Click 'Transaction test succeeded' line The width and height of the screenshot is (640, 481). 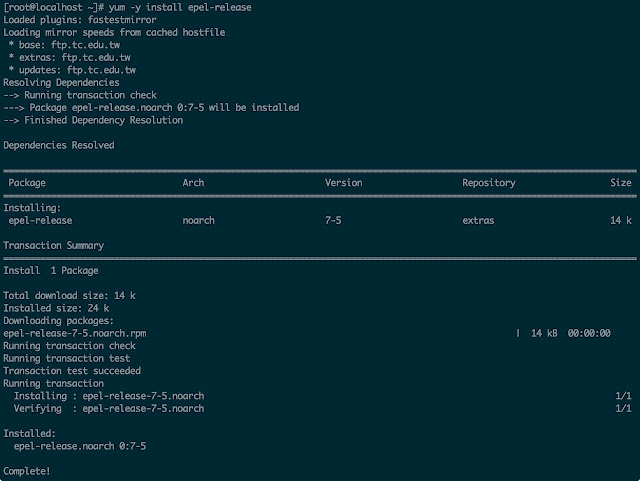click(x=72, y=371)
